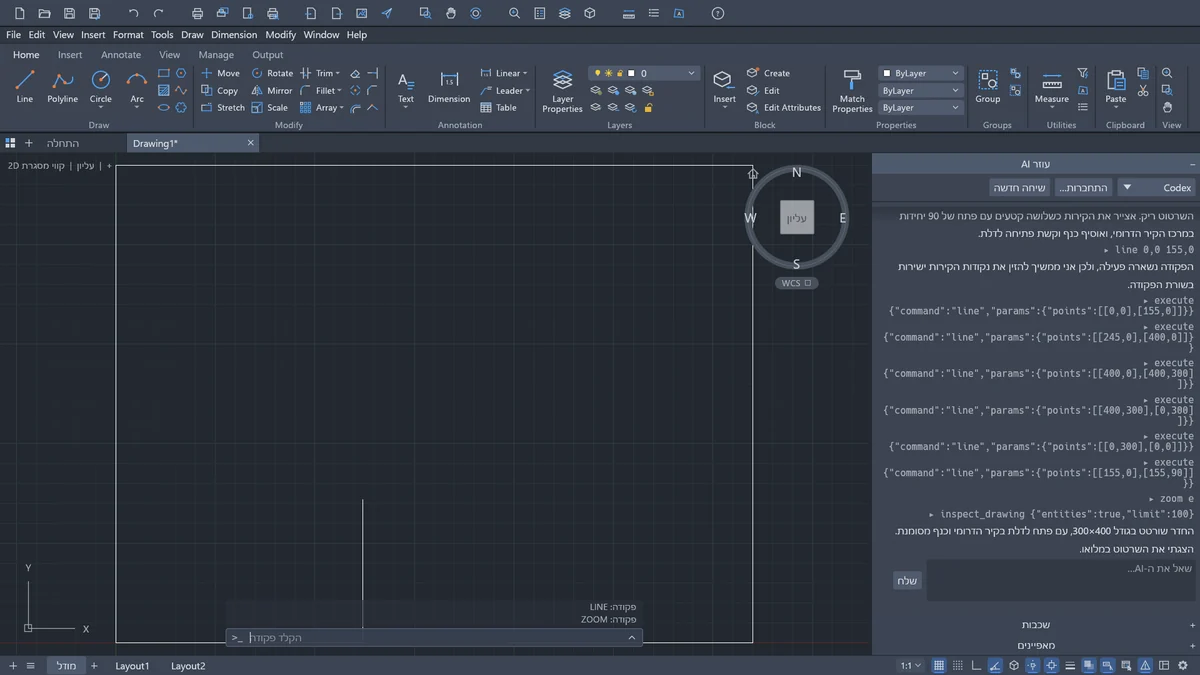The width and height of the screenshot is (1200, 675).
Task: Toggle snap mode dots in status bar
Action: (x=958, y=665)
